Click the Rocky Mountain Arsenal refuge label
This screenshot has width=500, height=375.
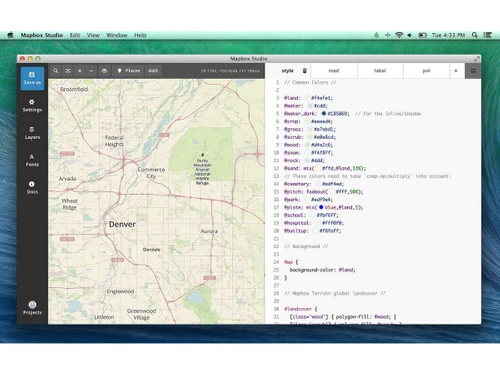[202, 172]
